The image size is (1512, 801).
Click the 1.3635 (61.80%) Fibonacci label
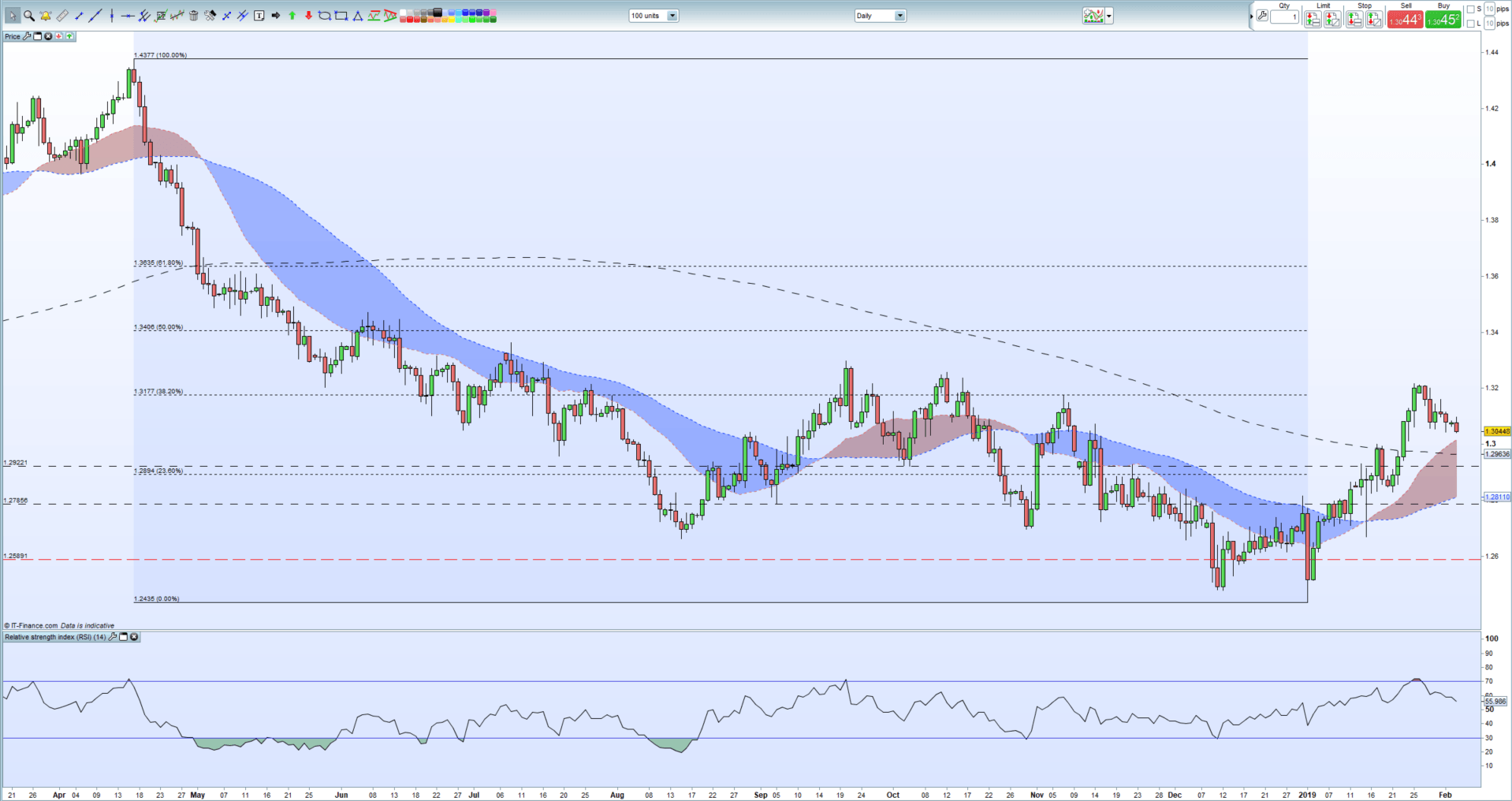point(158,263)
